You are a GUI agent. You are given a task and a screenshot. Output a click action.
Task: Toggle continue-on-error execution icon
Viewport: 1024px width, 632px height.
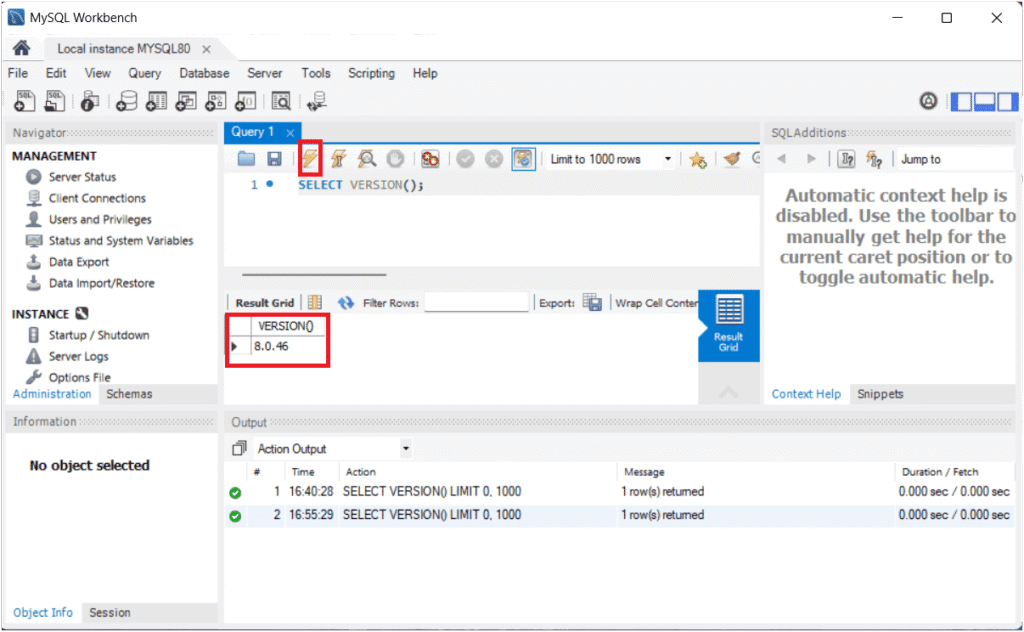[x=430, y=159]
